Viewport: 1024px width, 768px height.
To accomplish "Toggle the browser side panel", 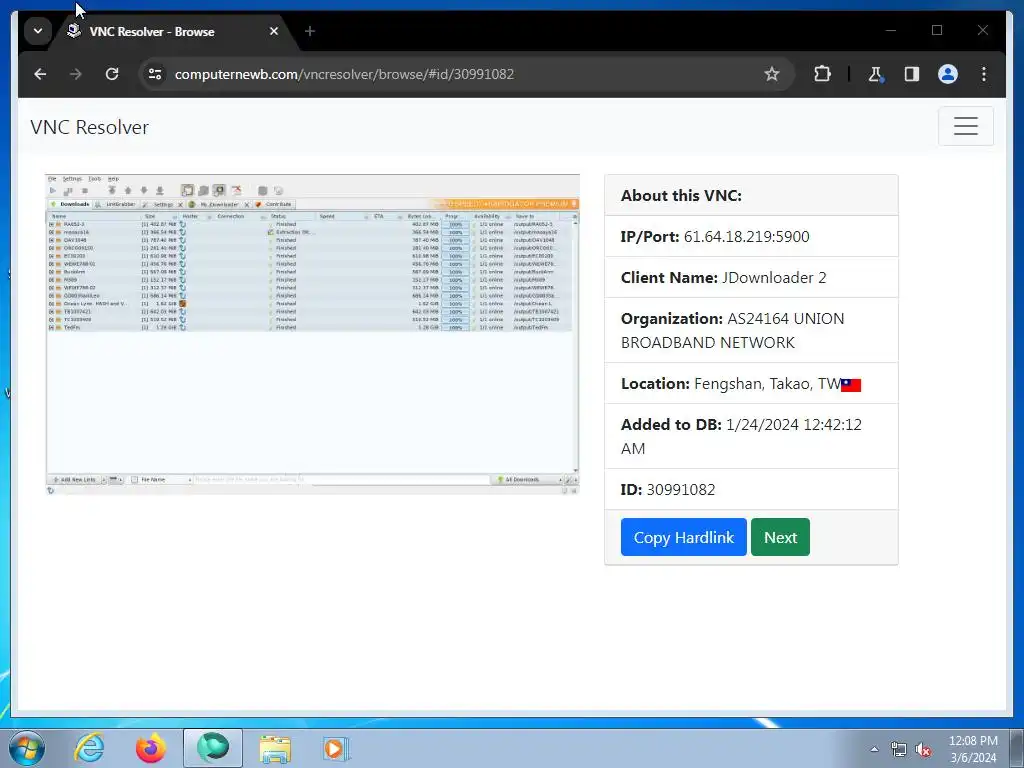I will pyautogui.click(x=912, y=74).
